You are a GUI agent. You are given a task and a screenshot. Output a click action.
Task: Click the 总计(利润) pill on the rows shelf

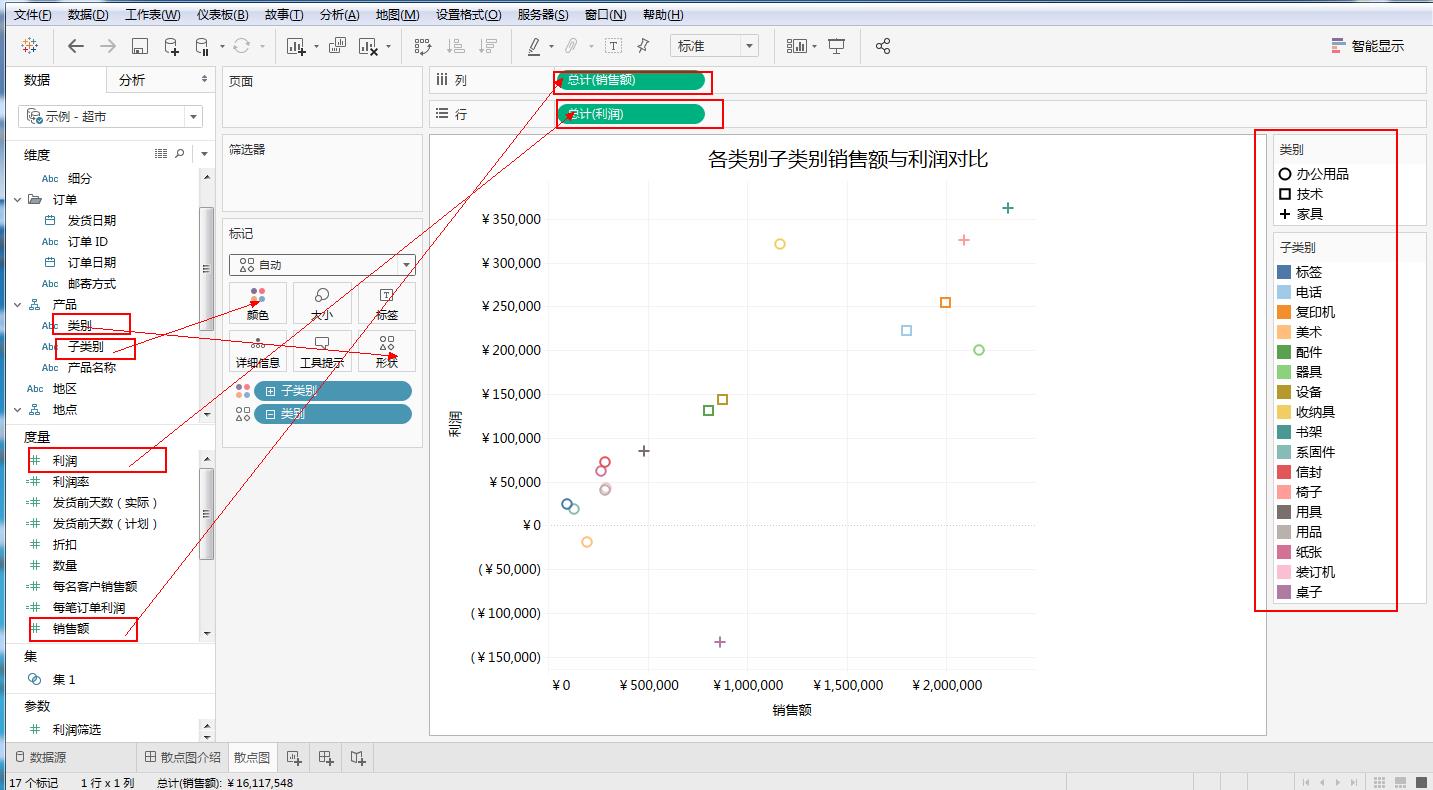click(632, 114)
